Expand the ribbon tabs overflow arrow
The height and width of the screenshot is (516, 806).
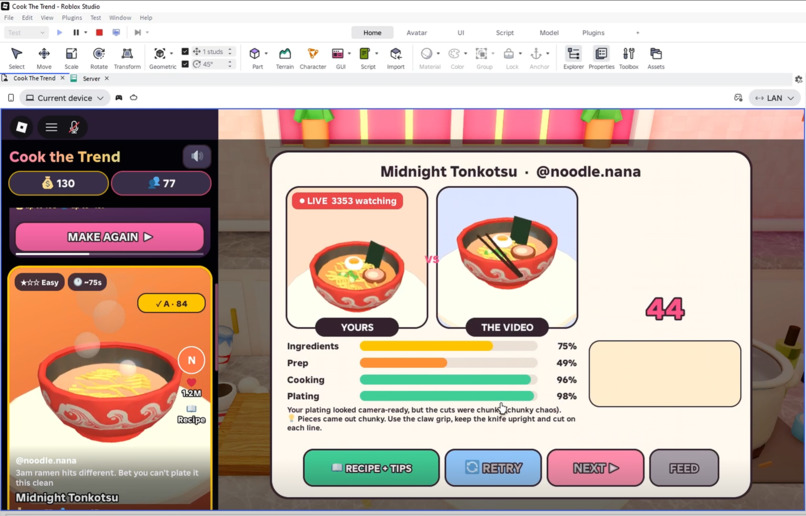coord(637,32)
